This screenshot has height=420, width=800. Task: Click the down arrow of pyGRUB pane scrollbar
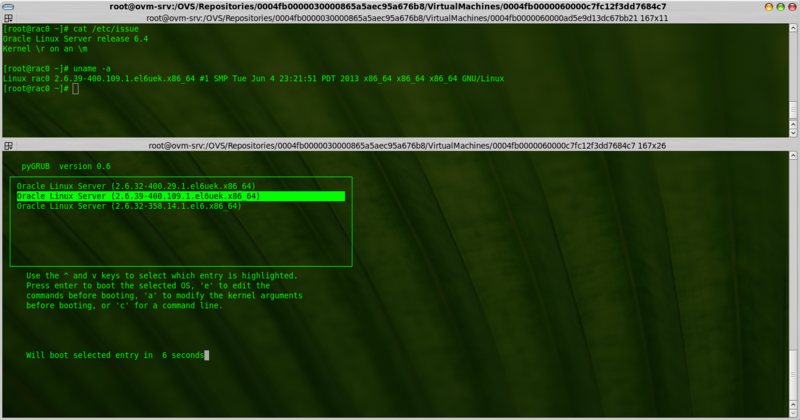tap(793, 413)
